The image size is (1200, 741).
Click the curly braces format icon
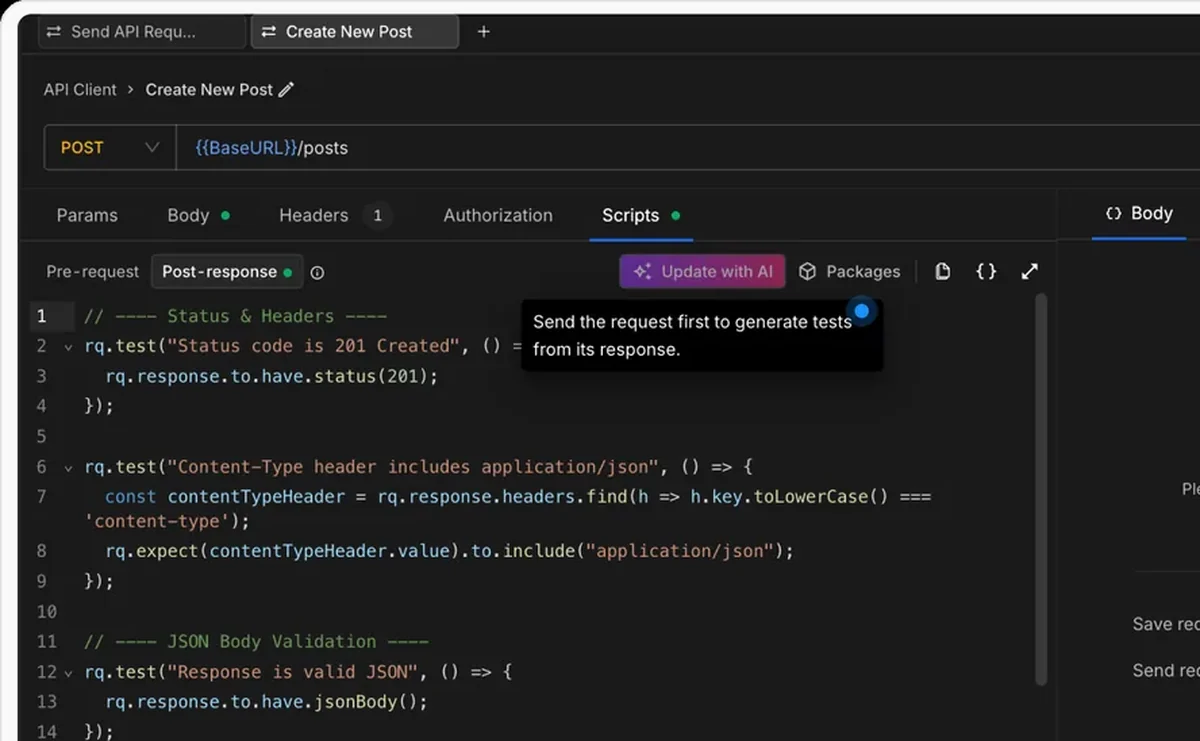986,272
